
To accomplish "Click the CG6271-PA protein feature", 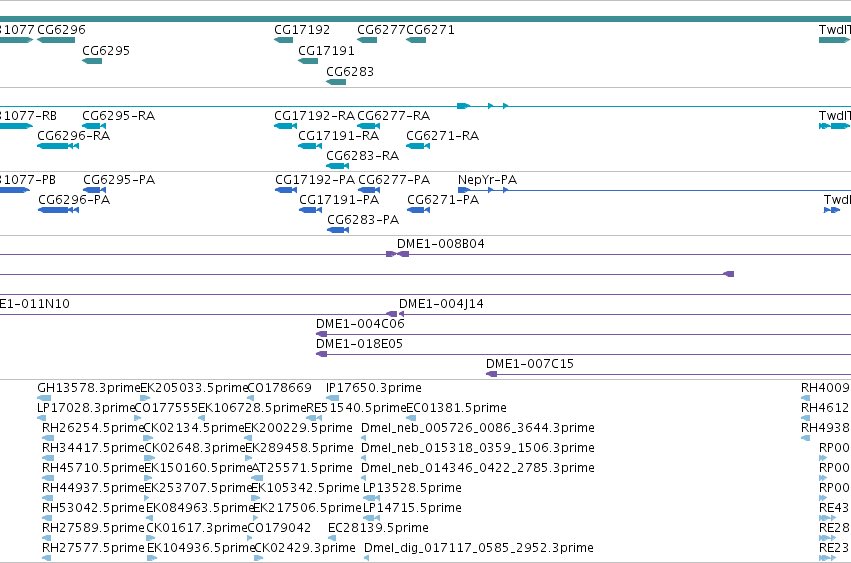I will (x=418, y=210).
